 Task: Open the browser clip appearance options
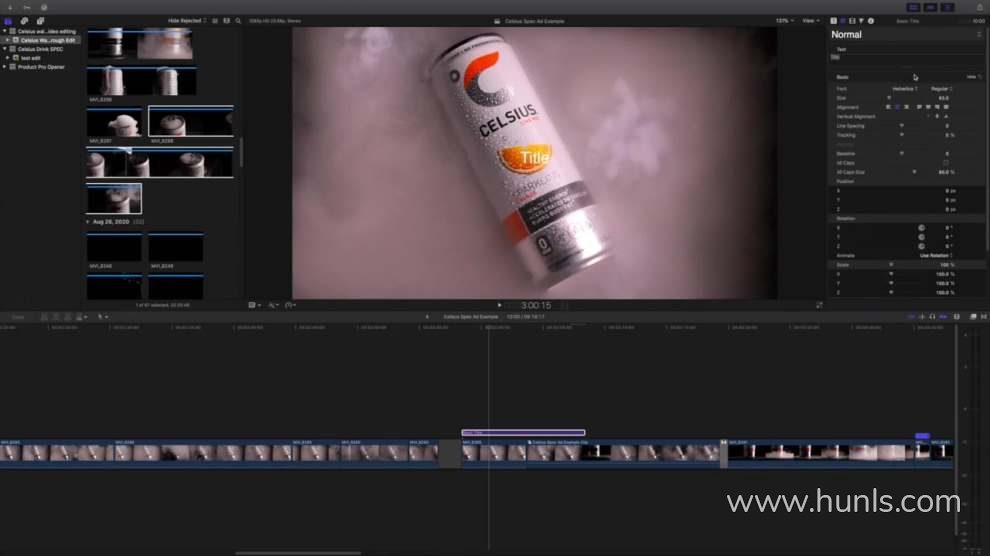[x=227, y=21]
